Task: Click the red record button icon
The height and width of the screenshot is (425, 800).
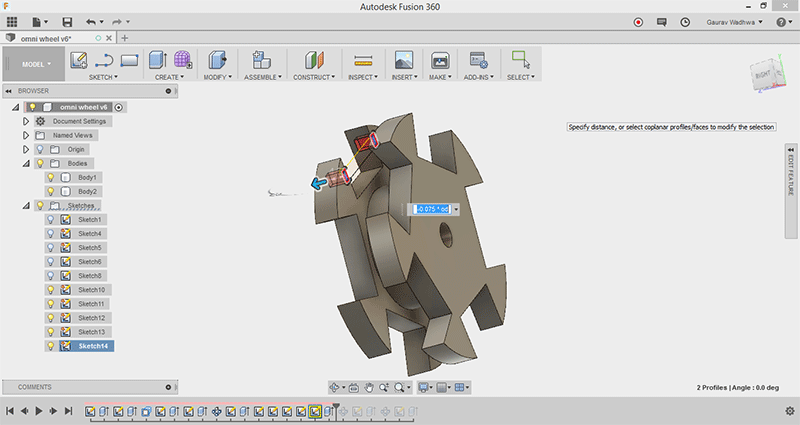Action: (x=638, y=22)
